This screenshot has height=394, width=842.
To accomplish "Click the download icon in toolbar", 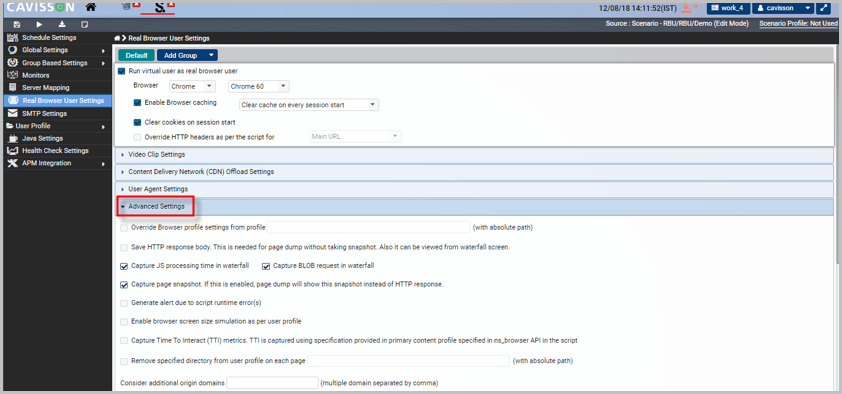I will pos(62,24).
